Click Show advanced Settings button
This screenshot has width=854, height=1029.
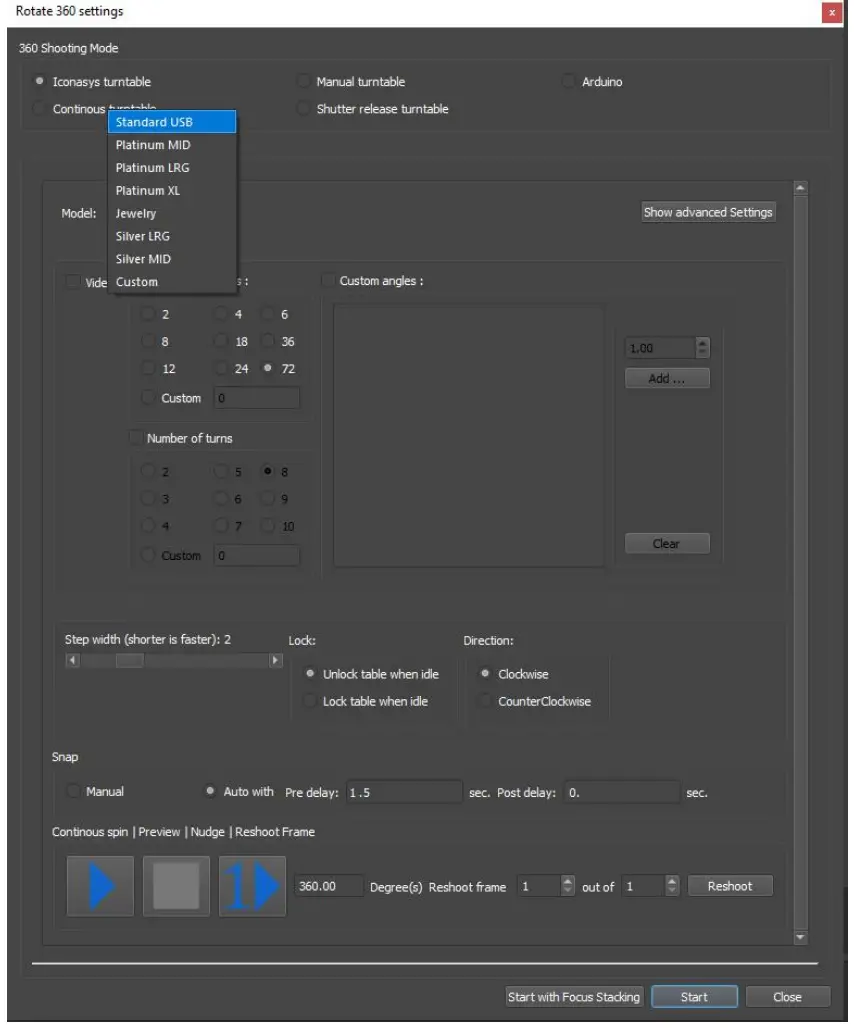point(708,212)
